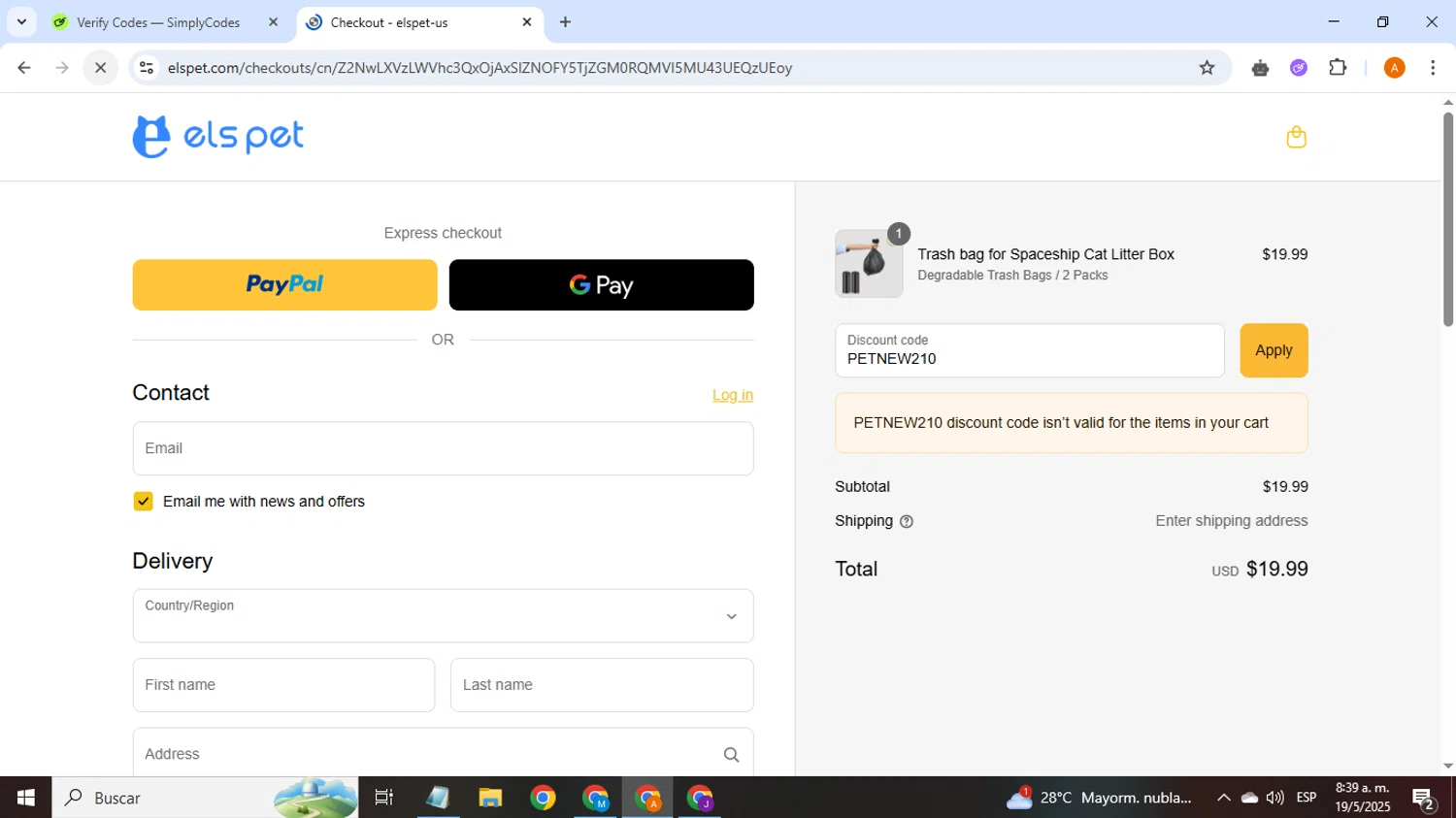This screenshot has height=818, width=1456.
Task: Open the Windows Start menu
Action: point(25,798)
